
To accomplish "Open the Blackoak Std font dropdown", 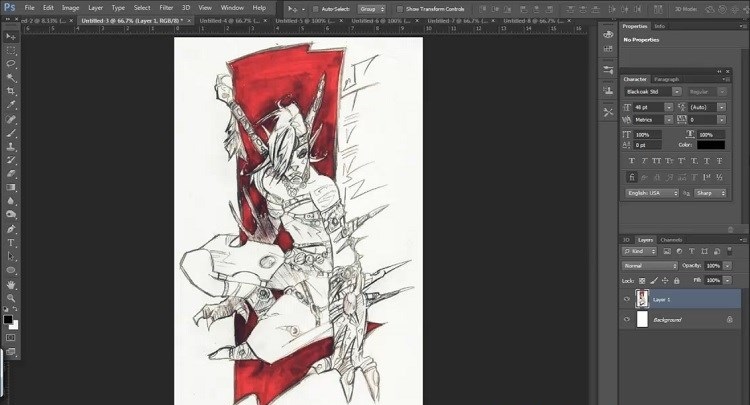I will [677, 92].
